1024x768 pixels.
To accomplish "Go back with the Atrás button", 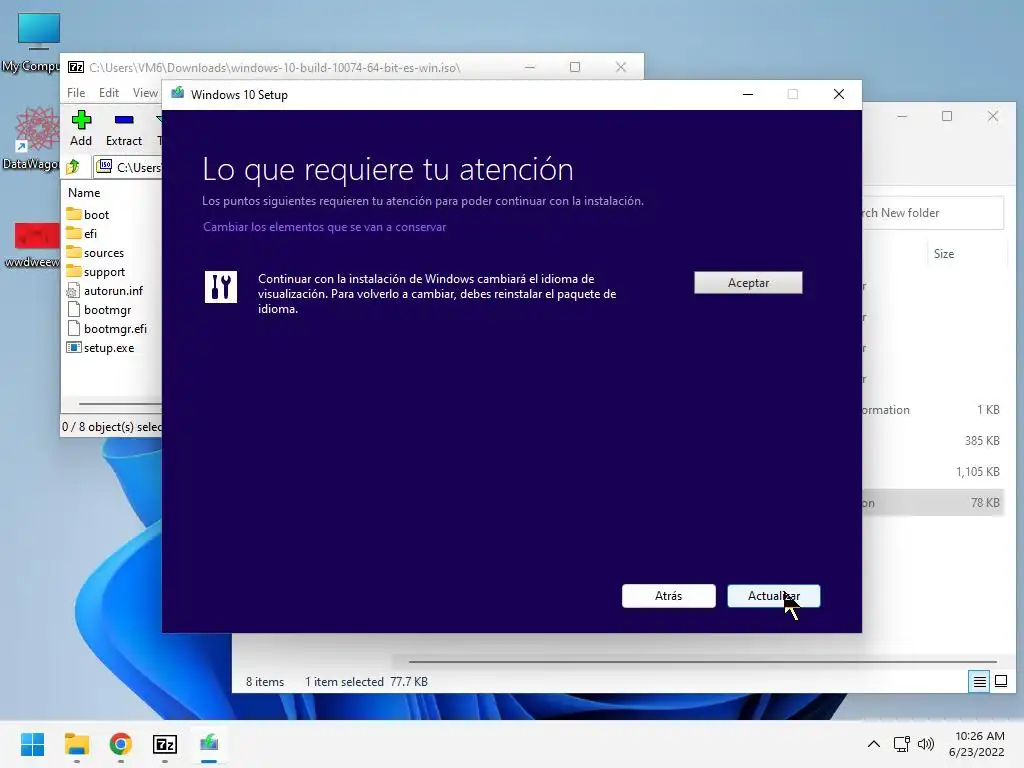I will click(x=668, y=596).
